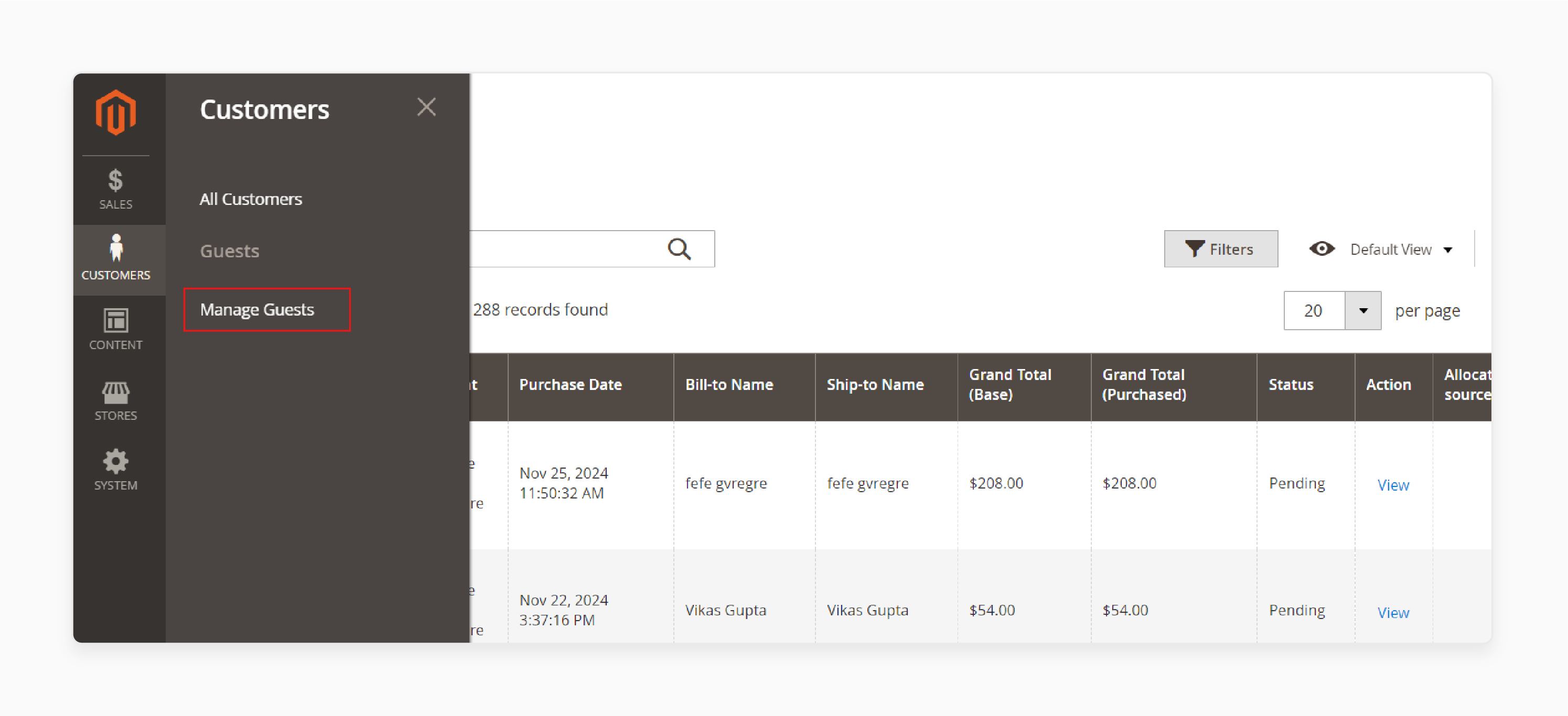Expand the Default View dropdown

pos(1401,249)
